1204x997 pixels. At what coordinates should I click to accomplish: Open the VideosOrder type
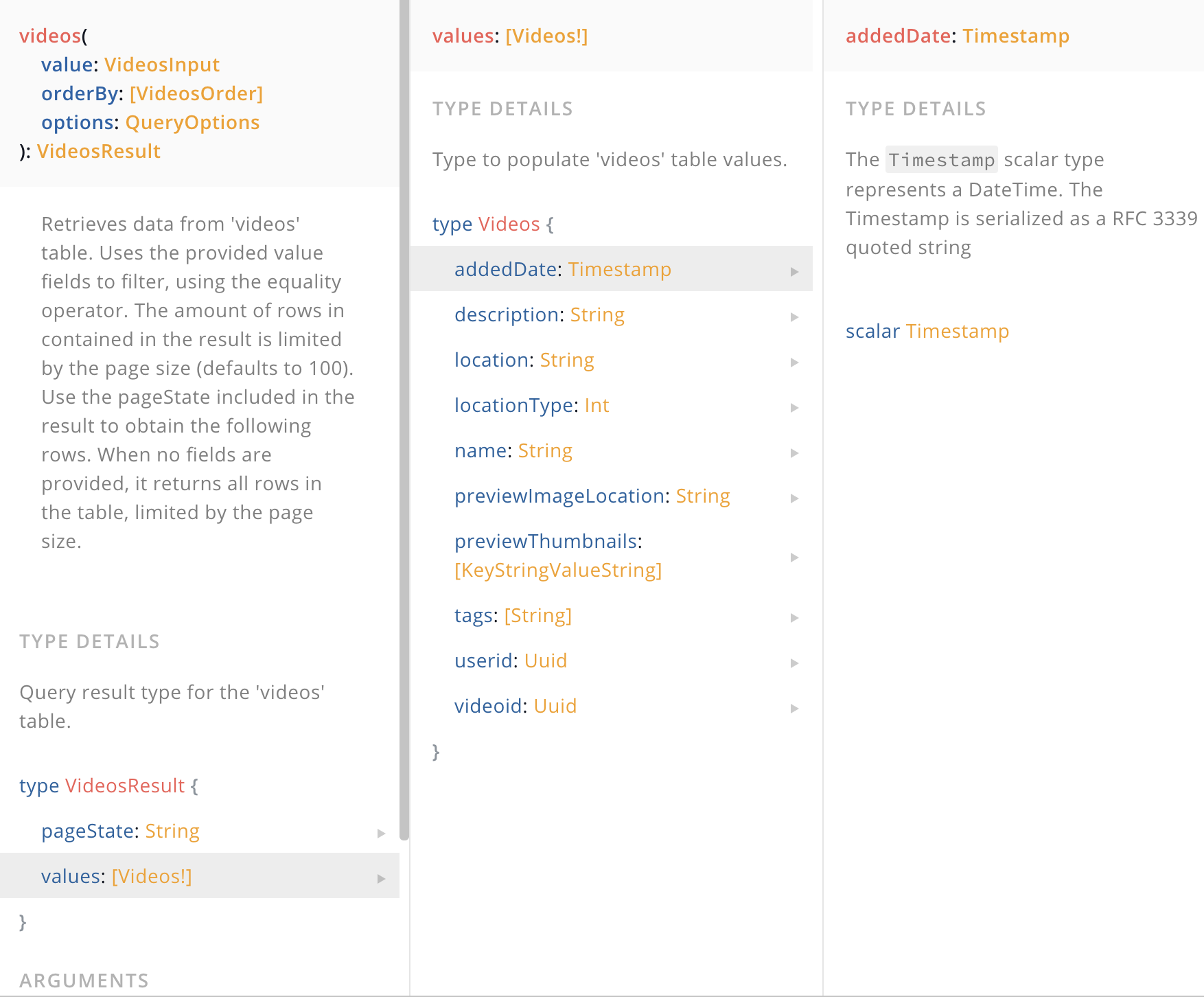(x=196, y=93)
